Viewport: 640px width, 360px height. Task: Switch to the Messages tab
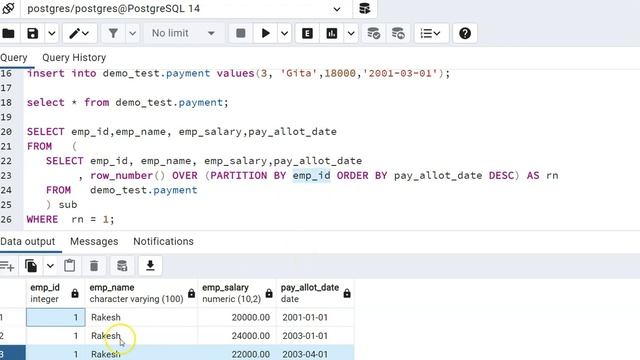click(94, 241)
